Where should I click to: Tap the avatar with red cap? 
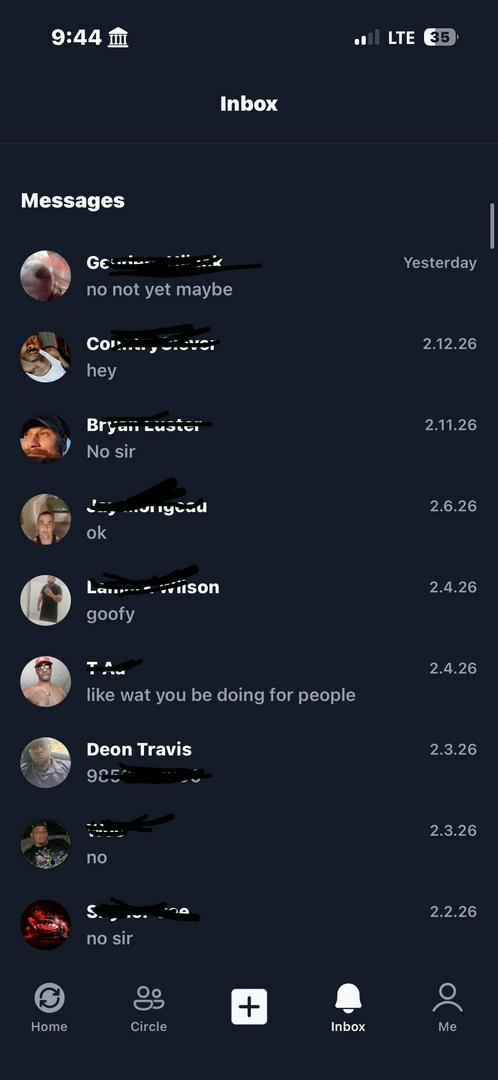45,681
